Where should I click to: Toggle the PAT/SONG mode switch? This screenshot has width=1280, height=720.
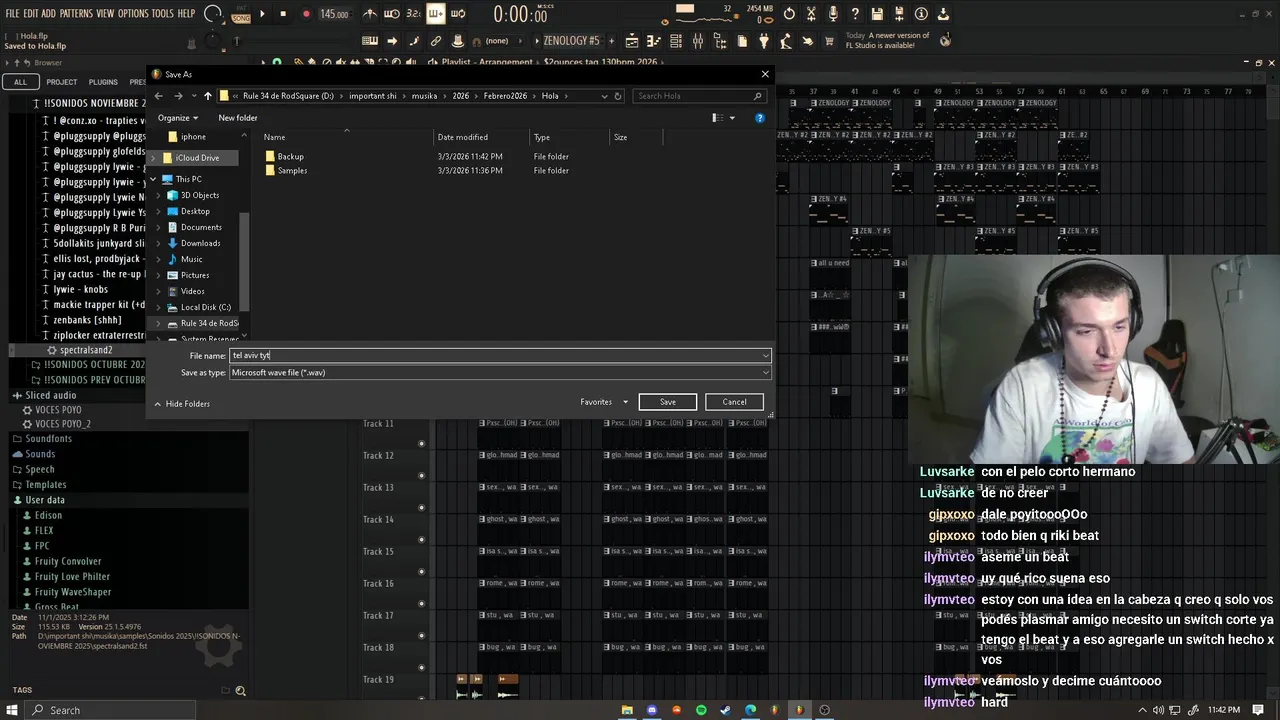tap(241, 14)
